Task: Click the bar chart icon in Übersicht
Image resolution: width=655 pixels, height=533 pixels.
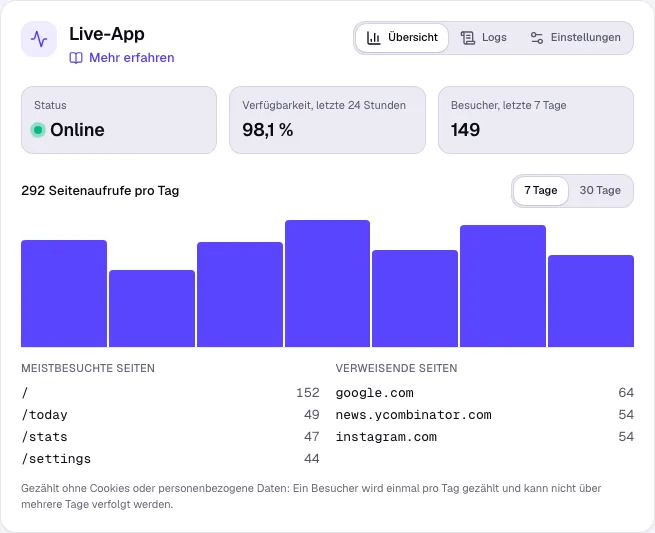Action: pyautogui.click(x=373, y=38)
